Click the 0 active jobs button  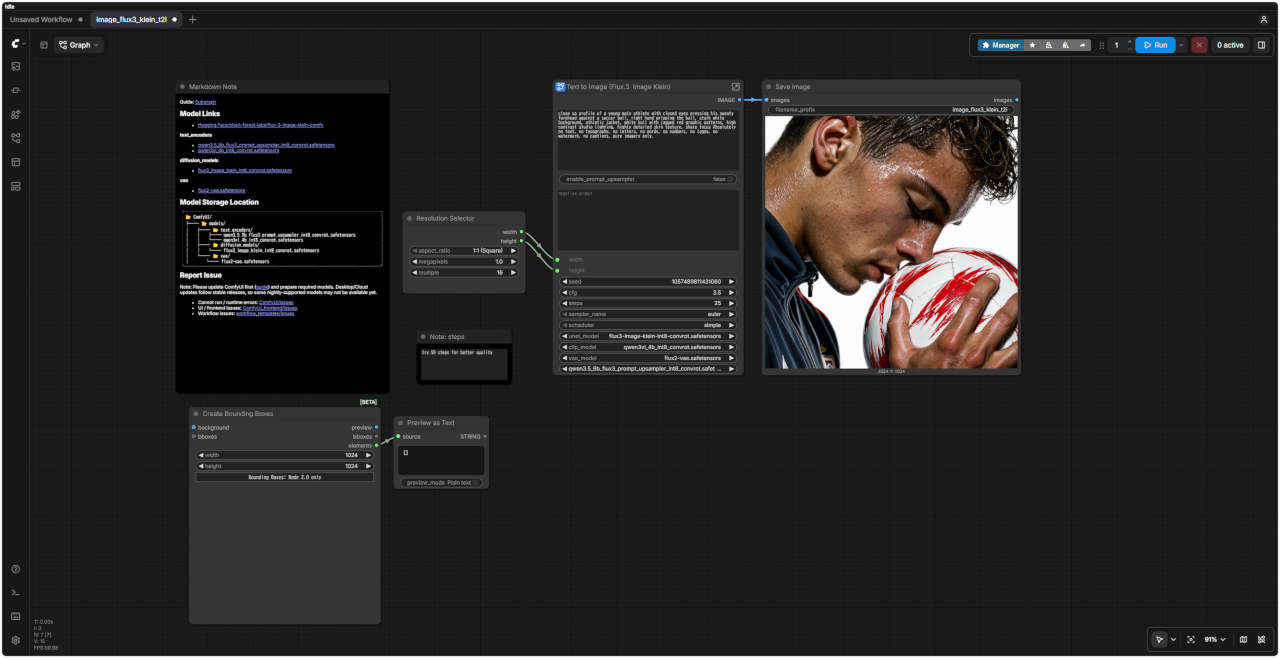pyautogui.click(x=1230, y=45)
